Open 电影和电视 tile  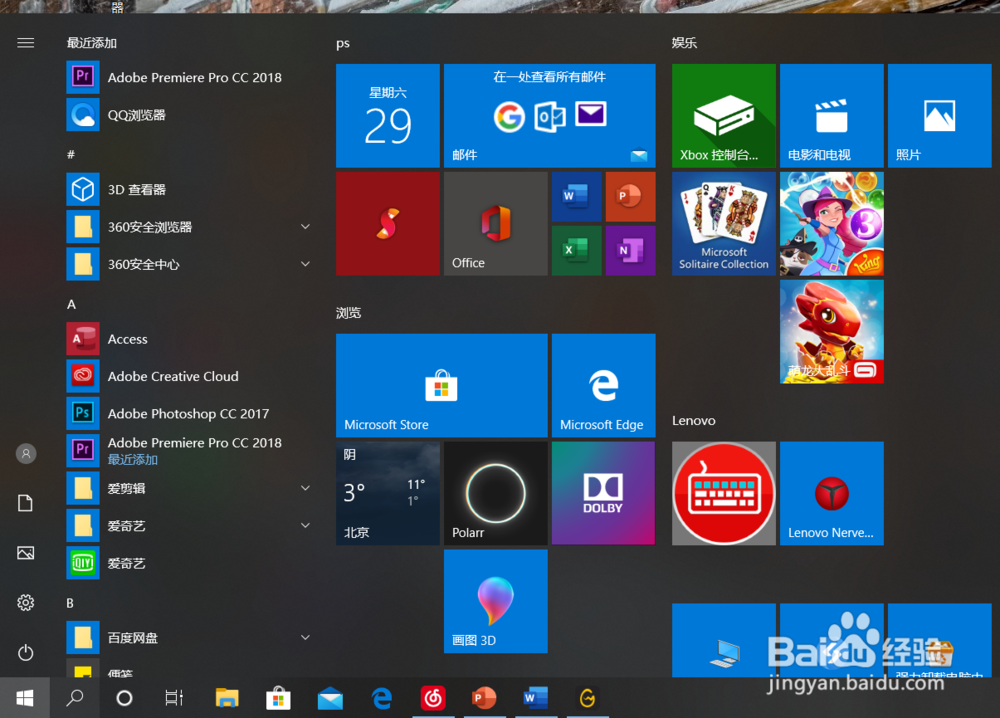[x=832, y=115]
